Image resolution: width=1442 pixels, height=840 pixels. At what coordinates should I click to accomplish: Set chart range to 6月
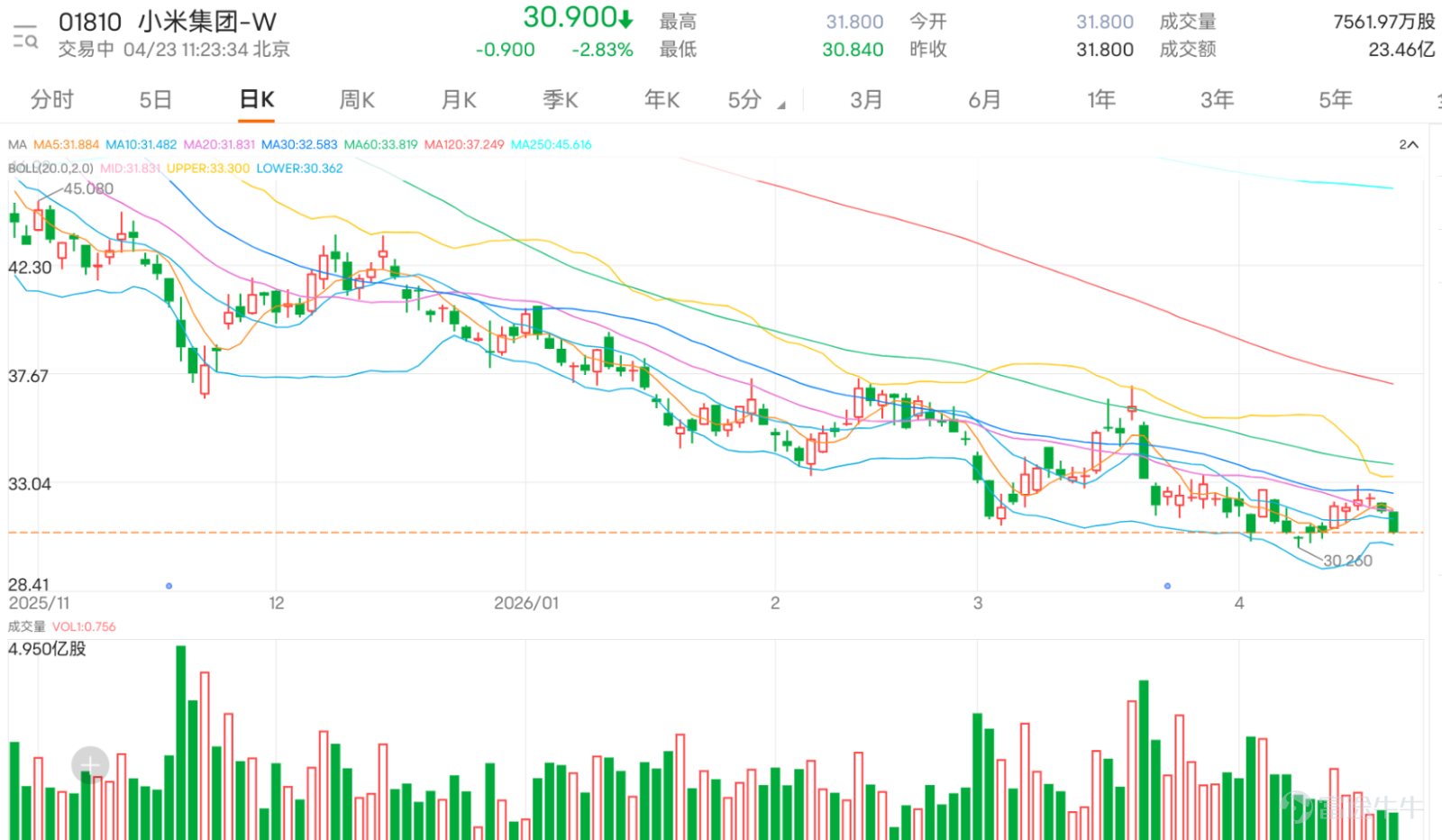[x=984, y=100]
